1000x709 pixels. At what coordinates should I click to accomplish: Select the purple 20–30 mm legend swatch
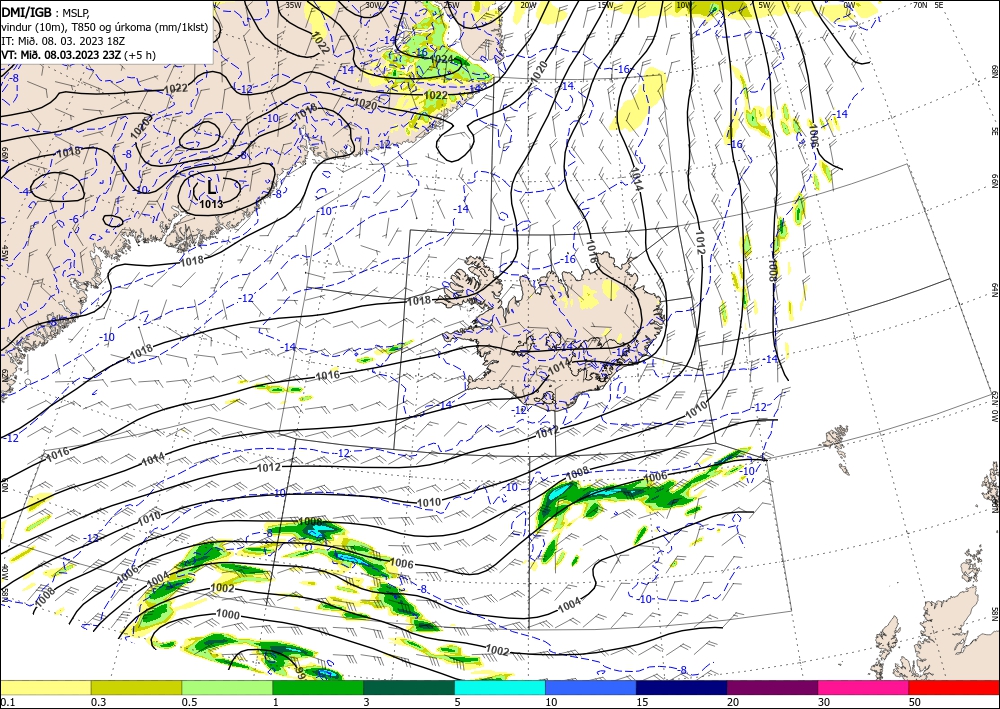point(772,687)
